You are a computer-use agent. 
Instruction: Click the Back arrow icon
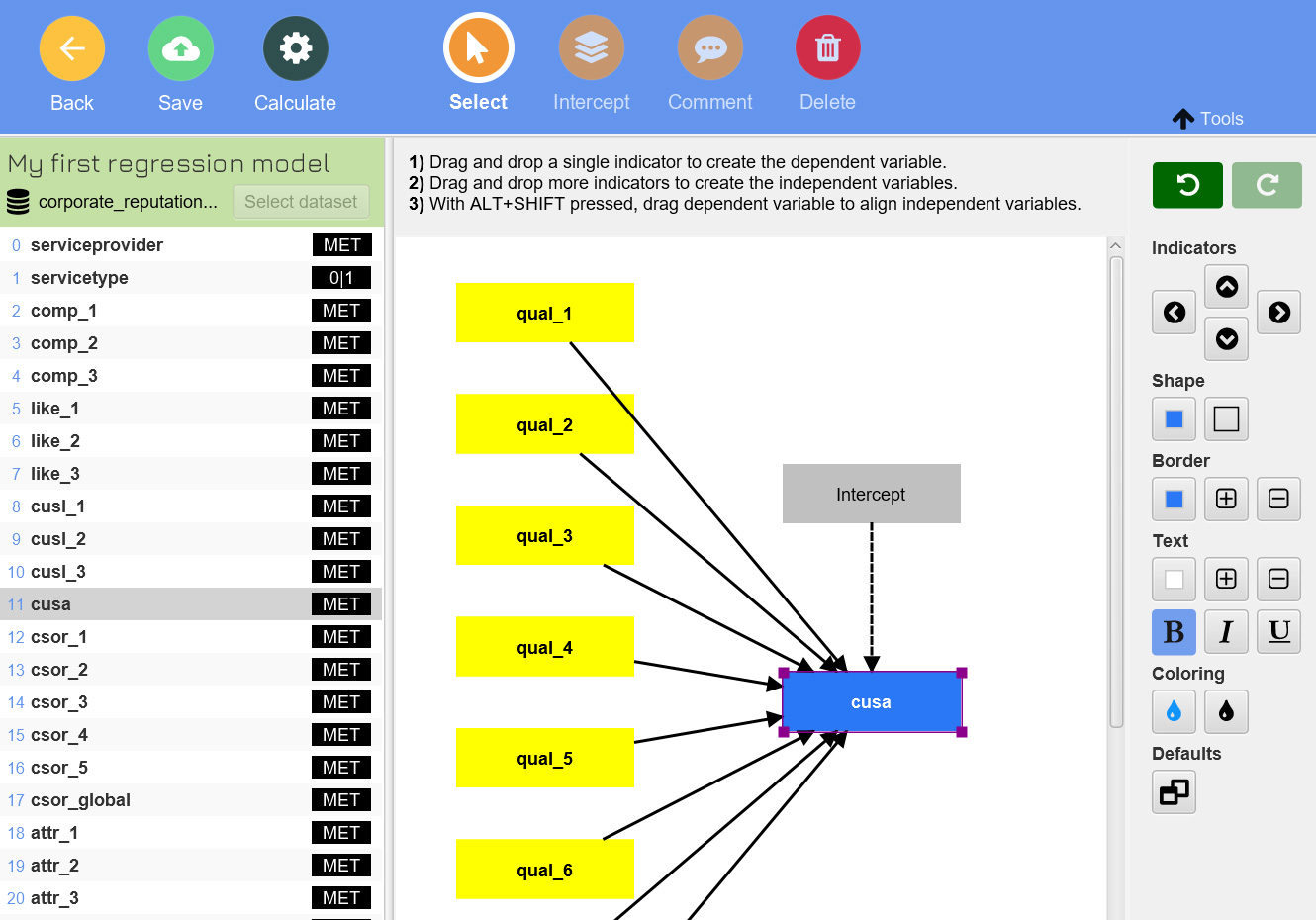tap(71, 48)
